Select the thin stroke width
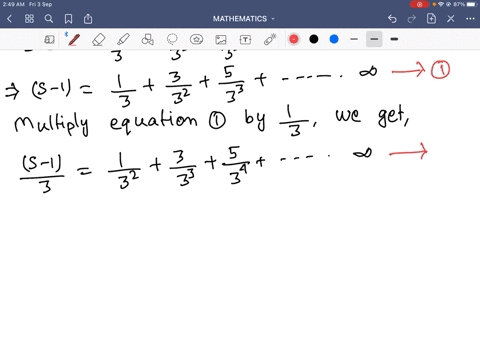Image resolution: width=480 pixels, height=360 pixels. coord(354,39)
